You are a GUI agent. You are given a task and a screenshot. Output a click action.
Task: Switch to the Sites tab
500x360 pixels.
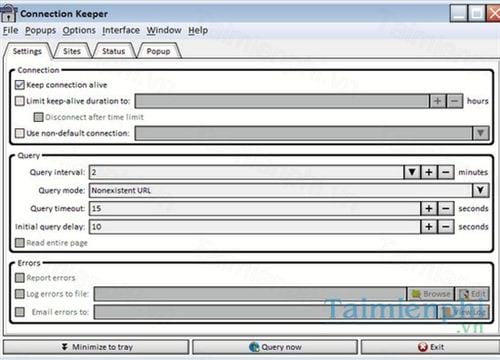[x=72, y=51]
